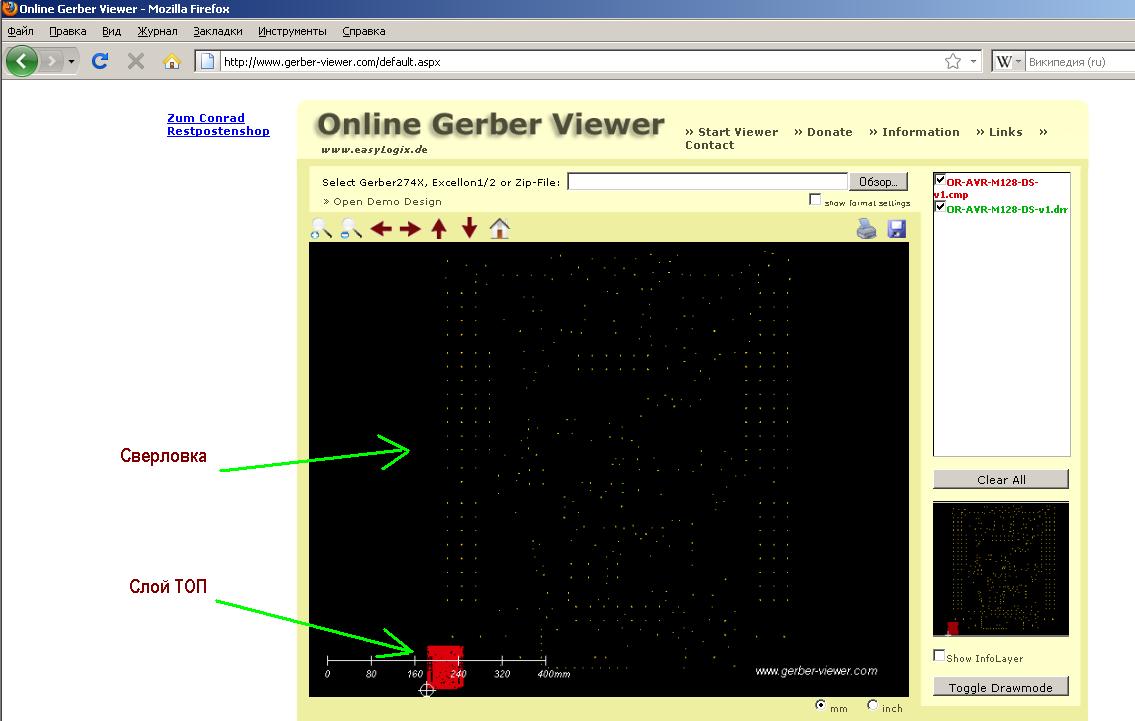Enable show format settings checkbox
Image resolution: width=1135 pixels, height=721 pixels.
815,199
